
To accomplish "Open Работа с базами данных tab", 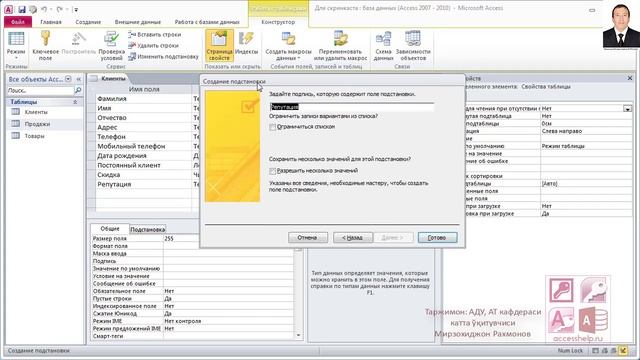I will 207,22.
